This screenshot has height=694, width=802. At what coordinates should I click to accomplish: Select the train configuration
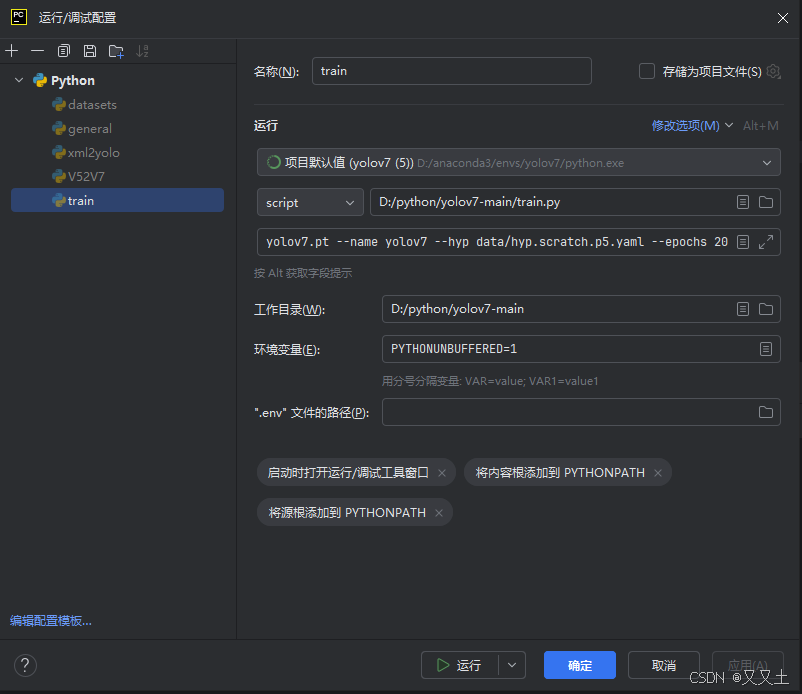(117, 200)
